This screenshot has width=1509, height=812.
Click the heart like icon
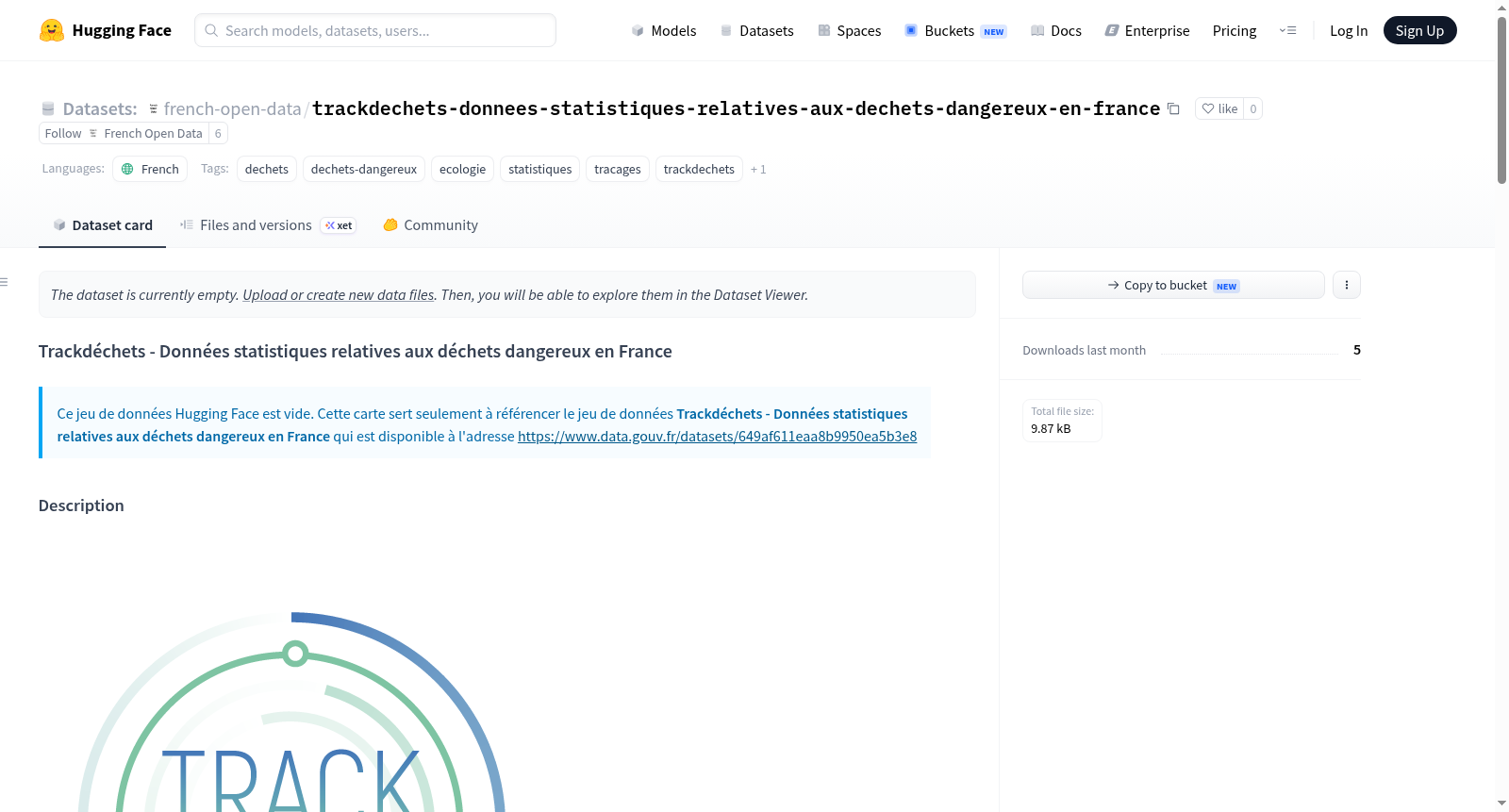[1208, 108]
